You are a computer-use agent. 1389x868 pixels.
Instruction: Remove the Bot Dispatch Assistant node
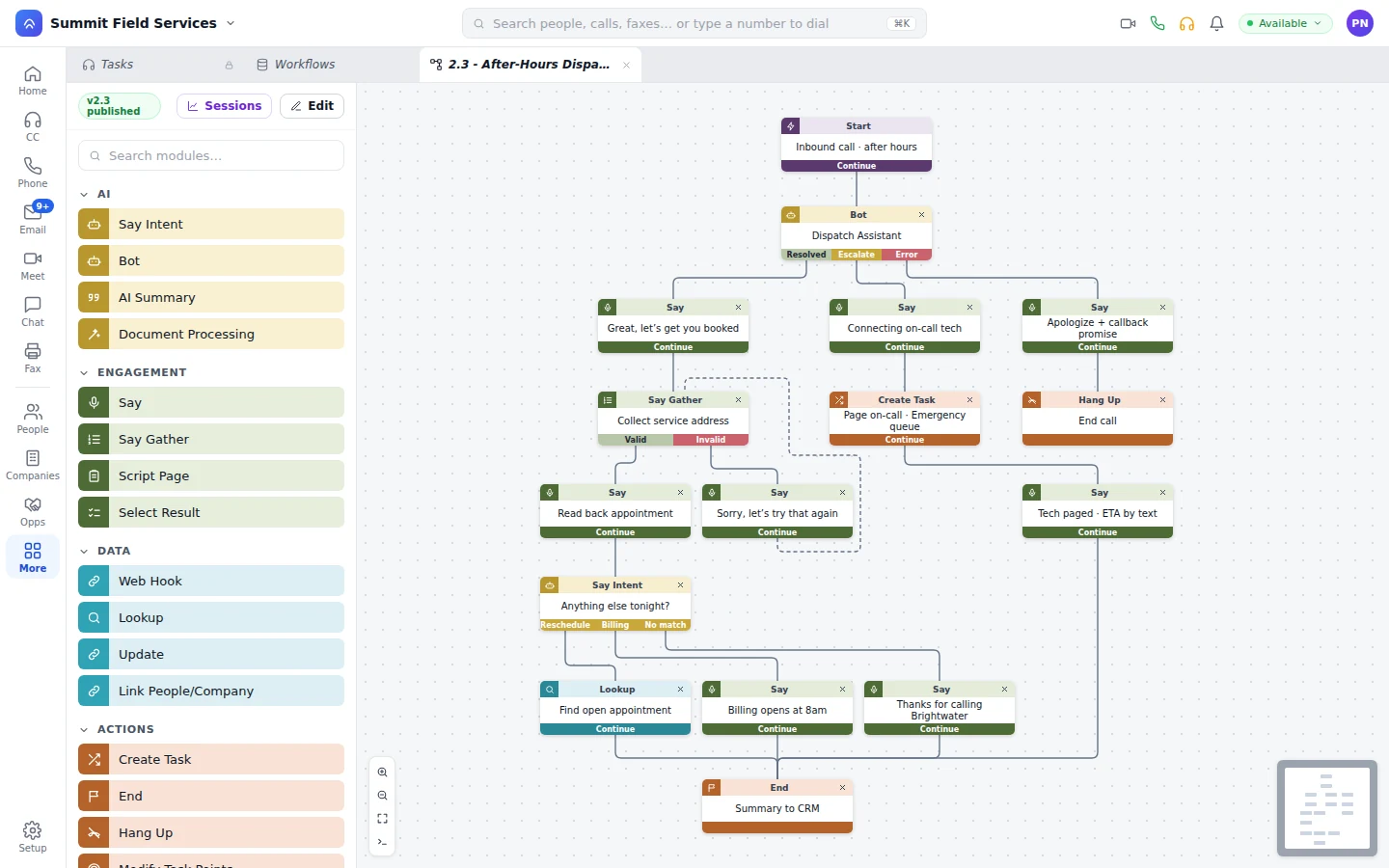click(921, 215)
